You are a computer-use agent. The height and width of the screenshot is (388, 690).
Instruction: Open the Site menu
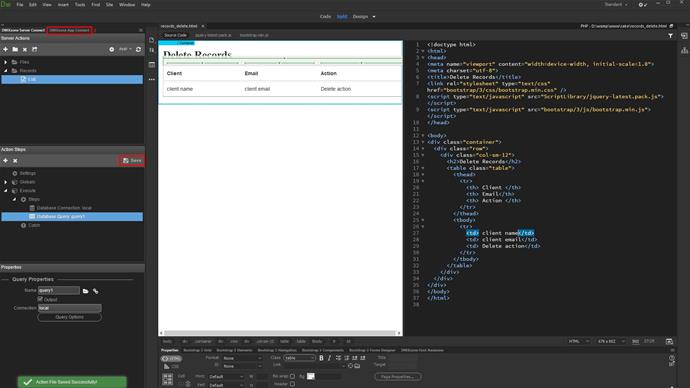[x=109, y=4]
